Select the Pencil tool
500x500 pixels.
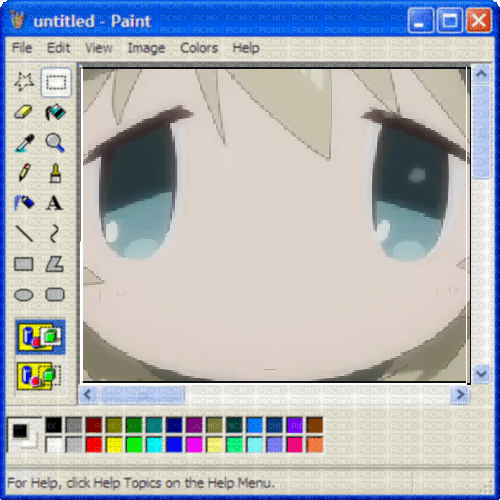(24, 173)
